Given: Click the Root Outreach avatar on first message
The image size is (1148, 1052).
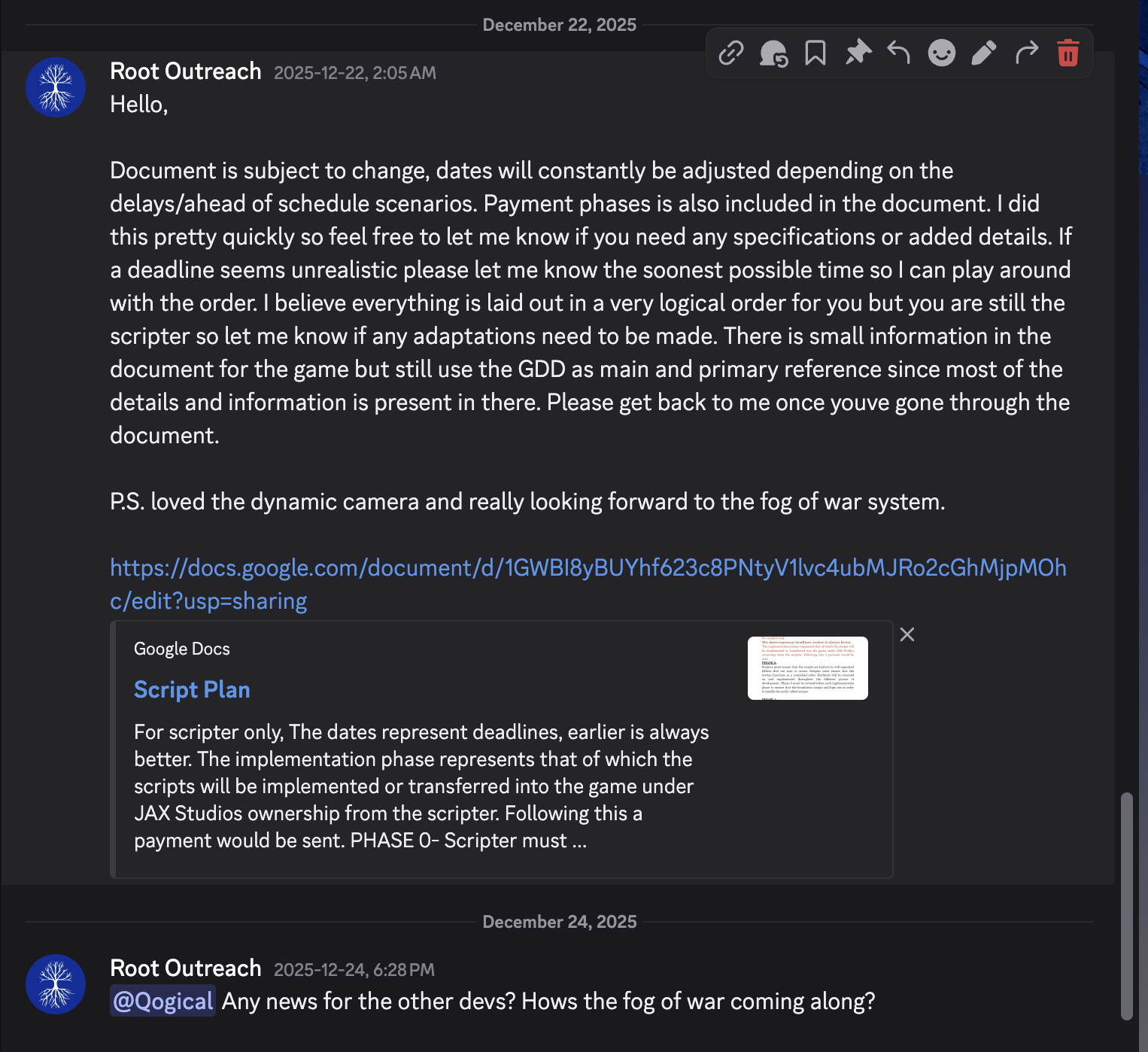Looking at the screenshot, I should (x=56, y=87).
